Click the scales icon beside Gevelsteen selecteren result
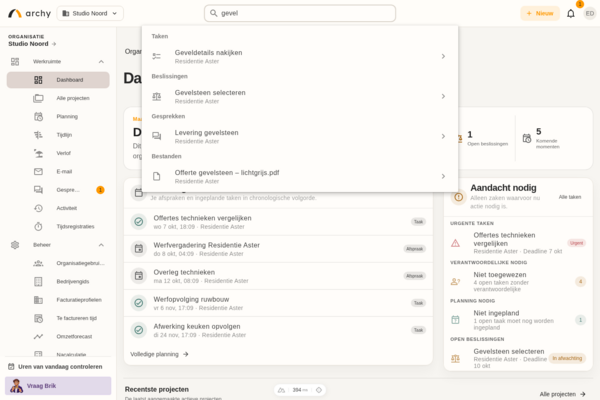The image size is (600, 400). coord(157,96)
